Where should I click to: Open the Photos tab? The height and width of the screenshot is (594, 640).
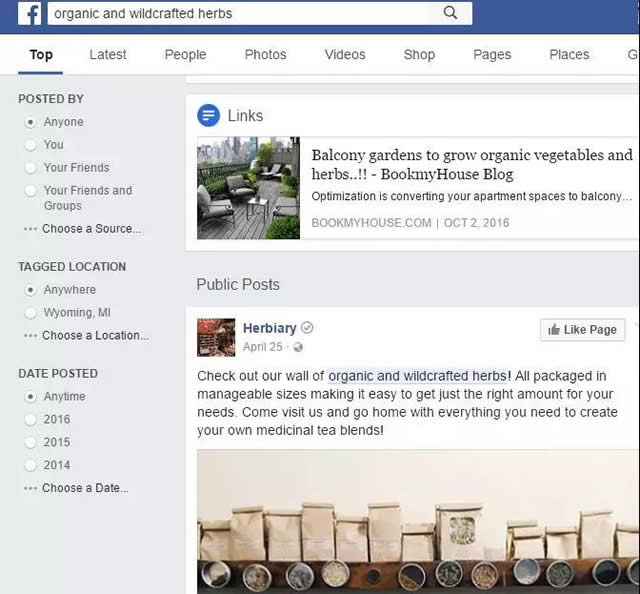tap(265, 55)
